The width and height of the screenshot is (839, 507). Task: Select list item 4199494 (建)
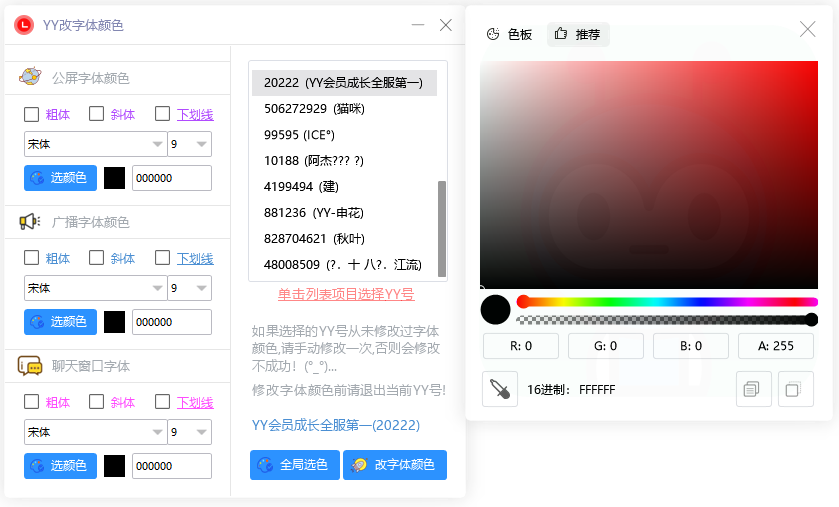pos(344,187)
